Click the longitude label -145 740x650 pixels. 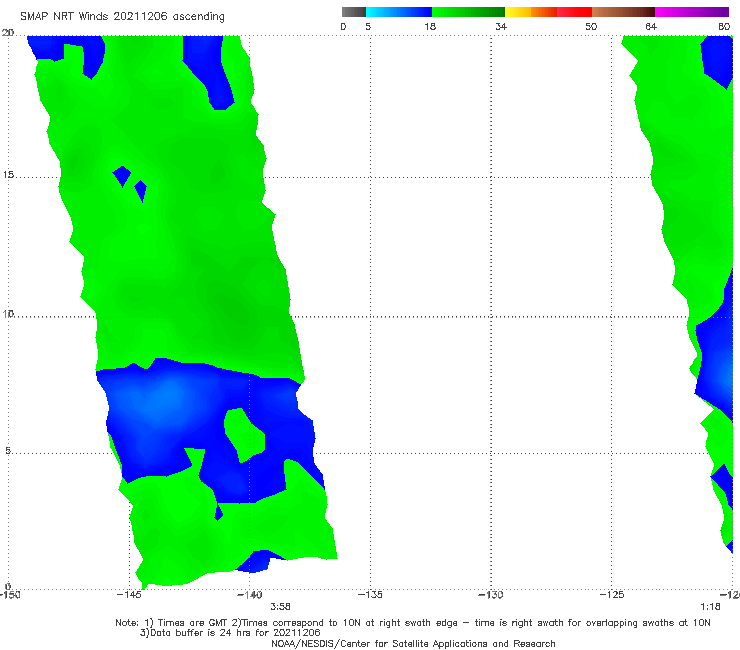click(x=129, y=595)
